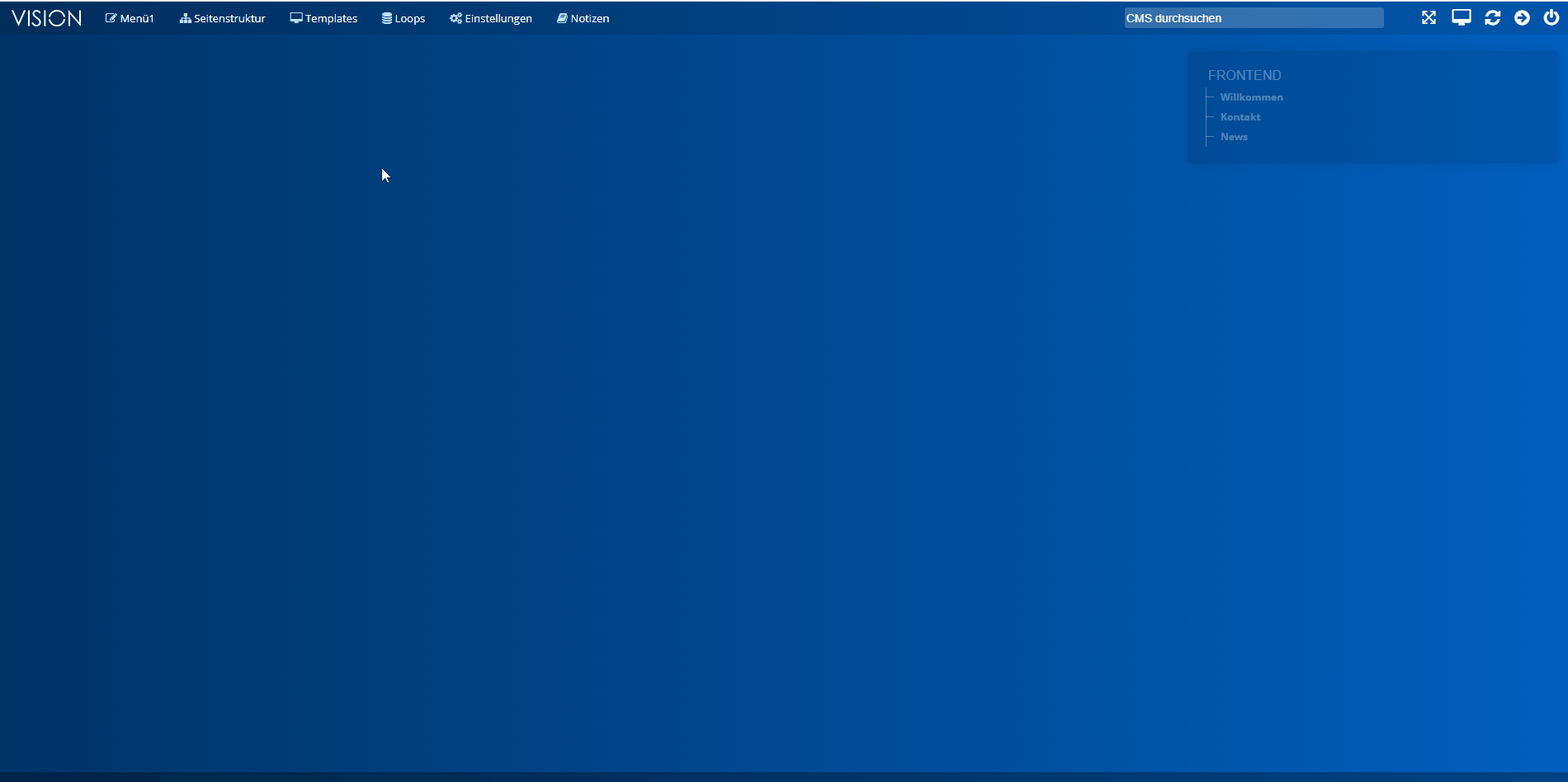Screen dimensions: 1568x782
Task: Open the News page in the tree
Action: pos(1234,137)
